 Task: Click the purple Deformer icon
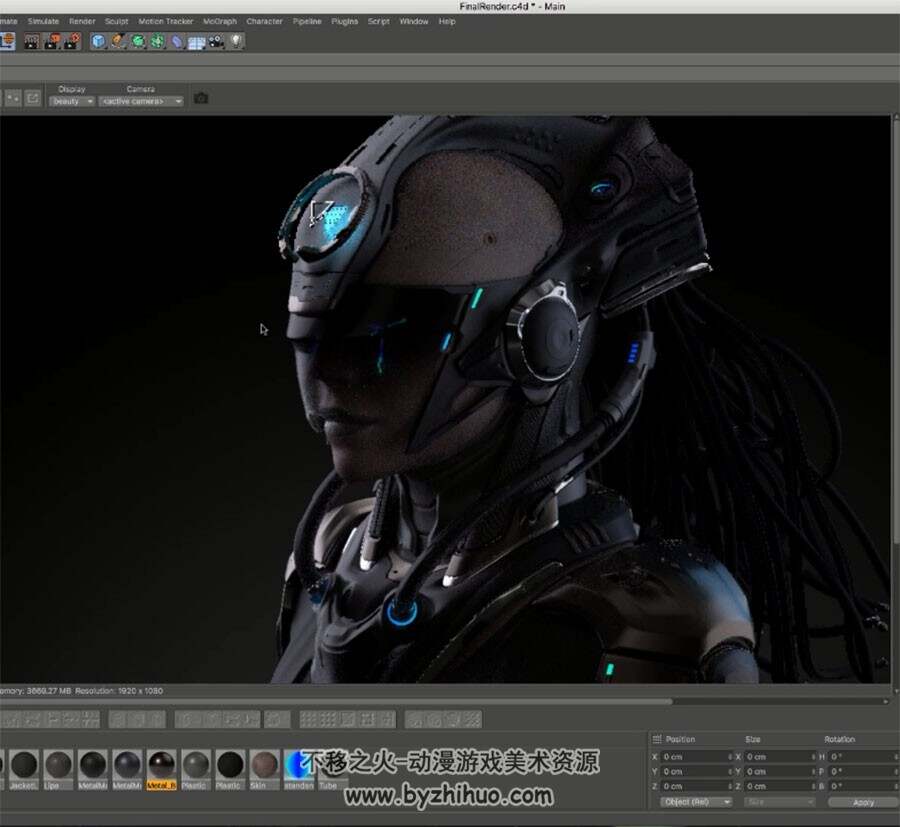[177, 41]
